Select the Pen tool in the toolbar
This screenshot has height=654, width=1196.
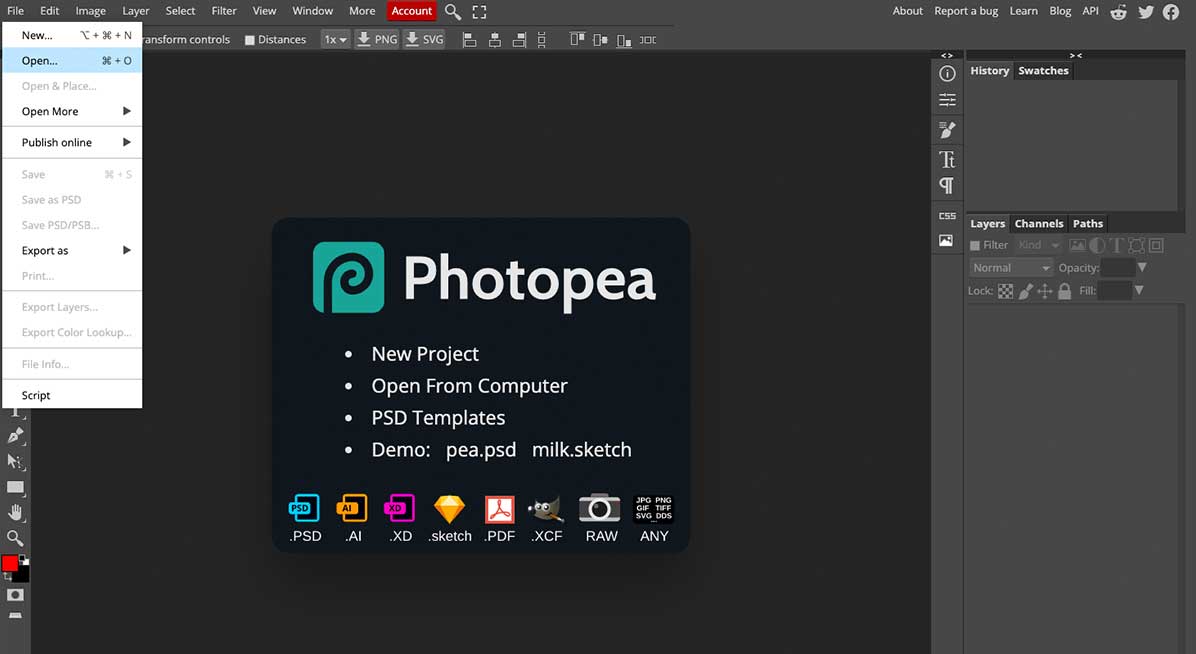pos(14,436)
